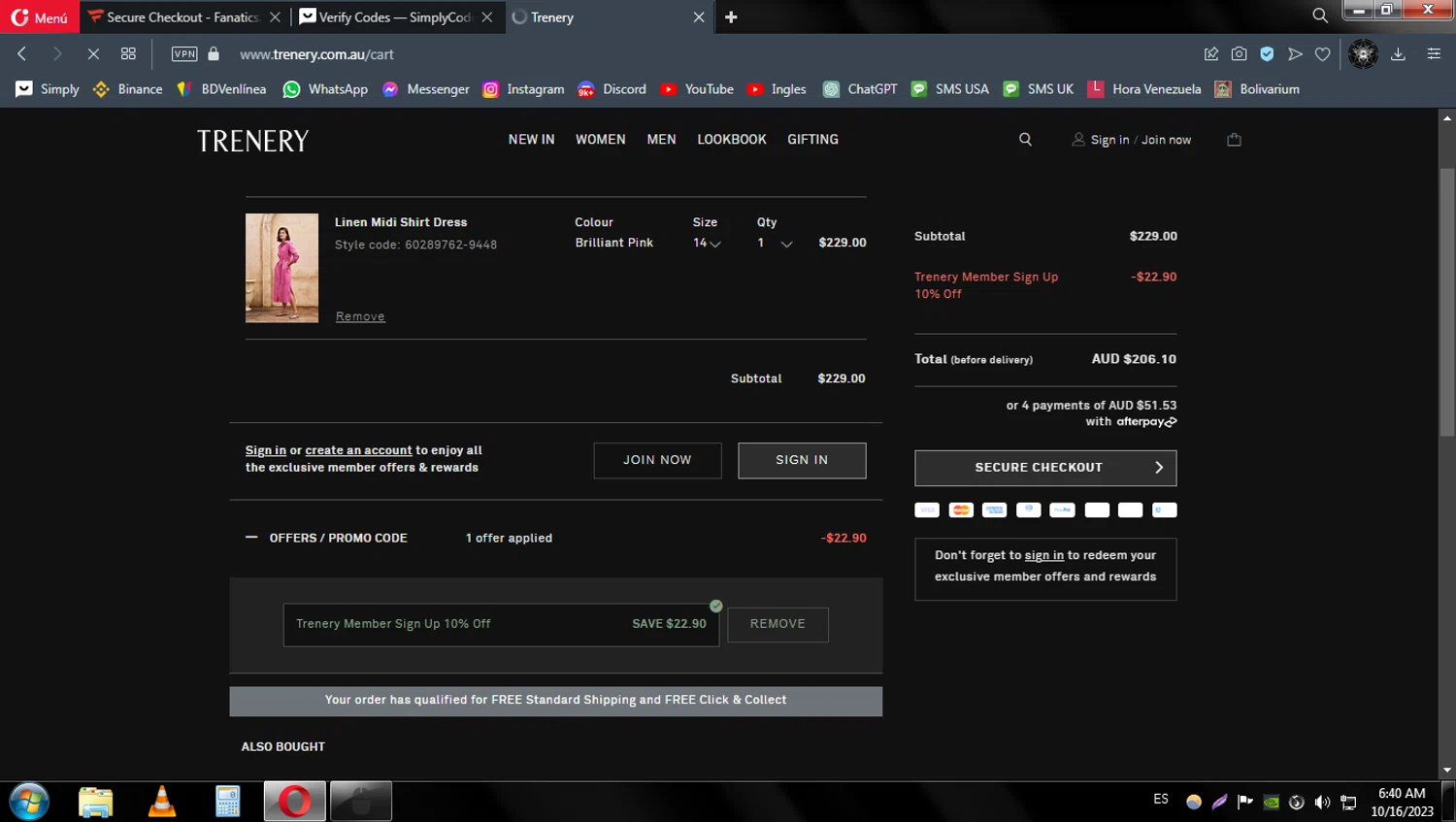Open the Discord bookmark
This screenshot has width=1456, height=822.
coord(612,89)
